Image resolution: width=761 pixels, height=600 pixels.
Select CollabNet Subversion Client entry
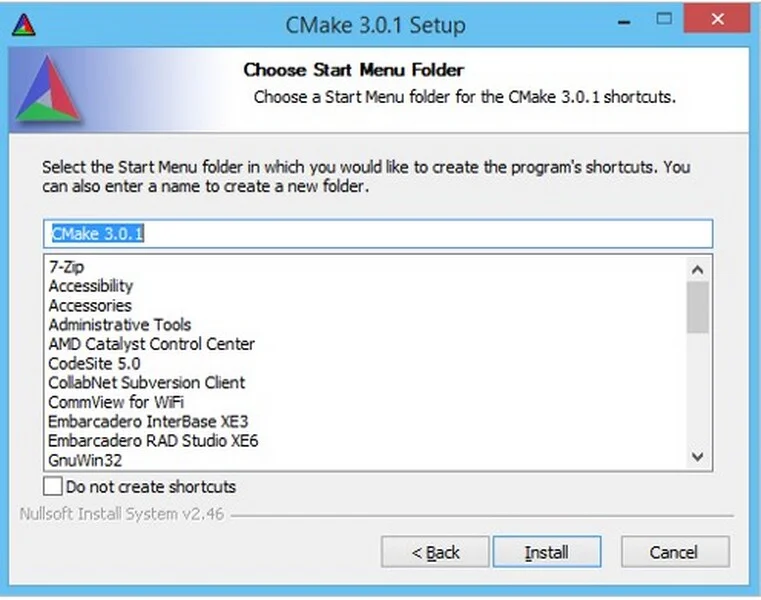(147, 383)
